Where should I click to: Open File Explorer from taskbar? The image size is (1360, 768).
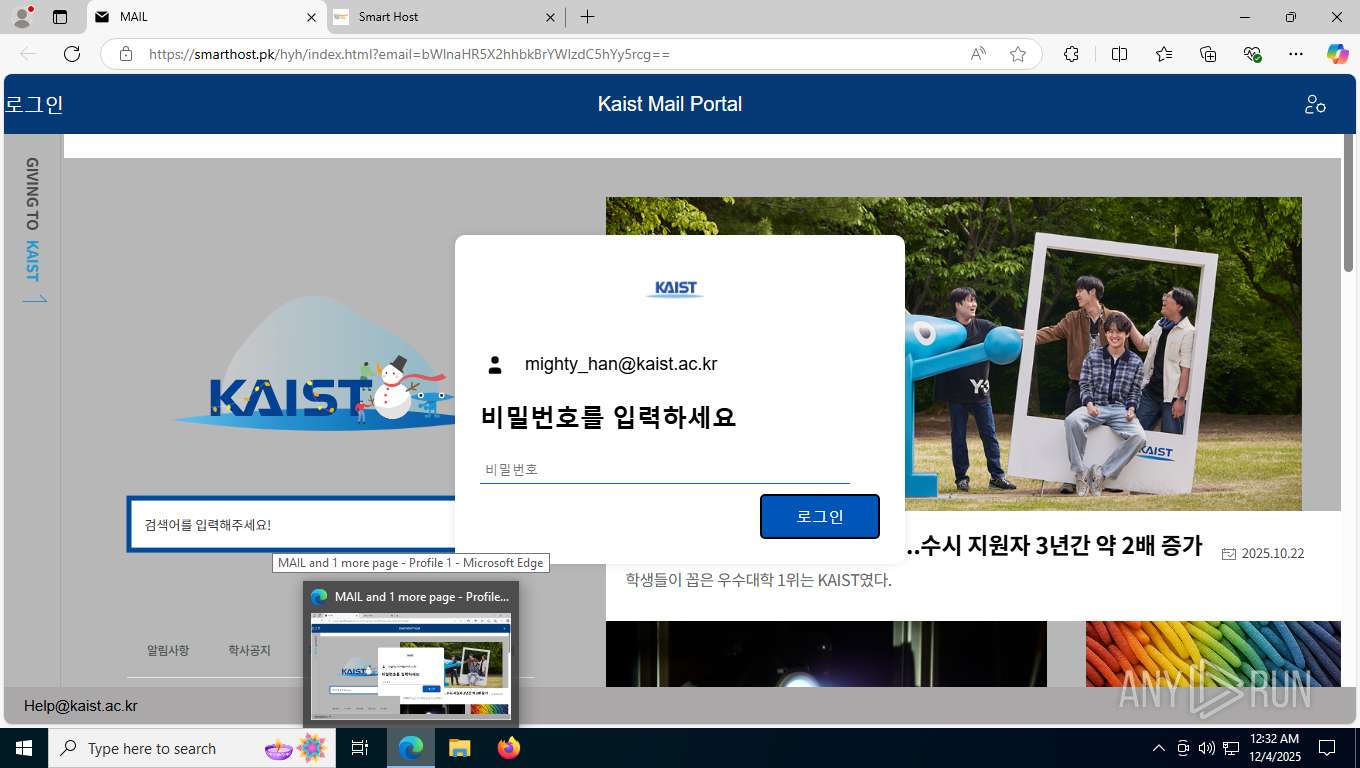pyautogui.click(x=459, y=748)
